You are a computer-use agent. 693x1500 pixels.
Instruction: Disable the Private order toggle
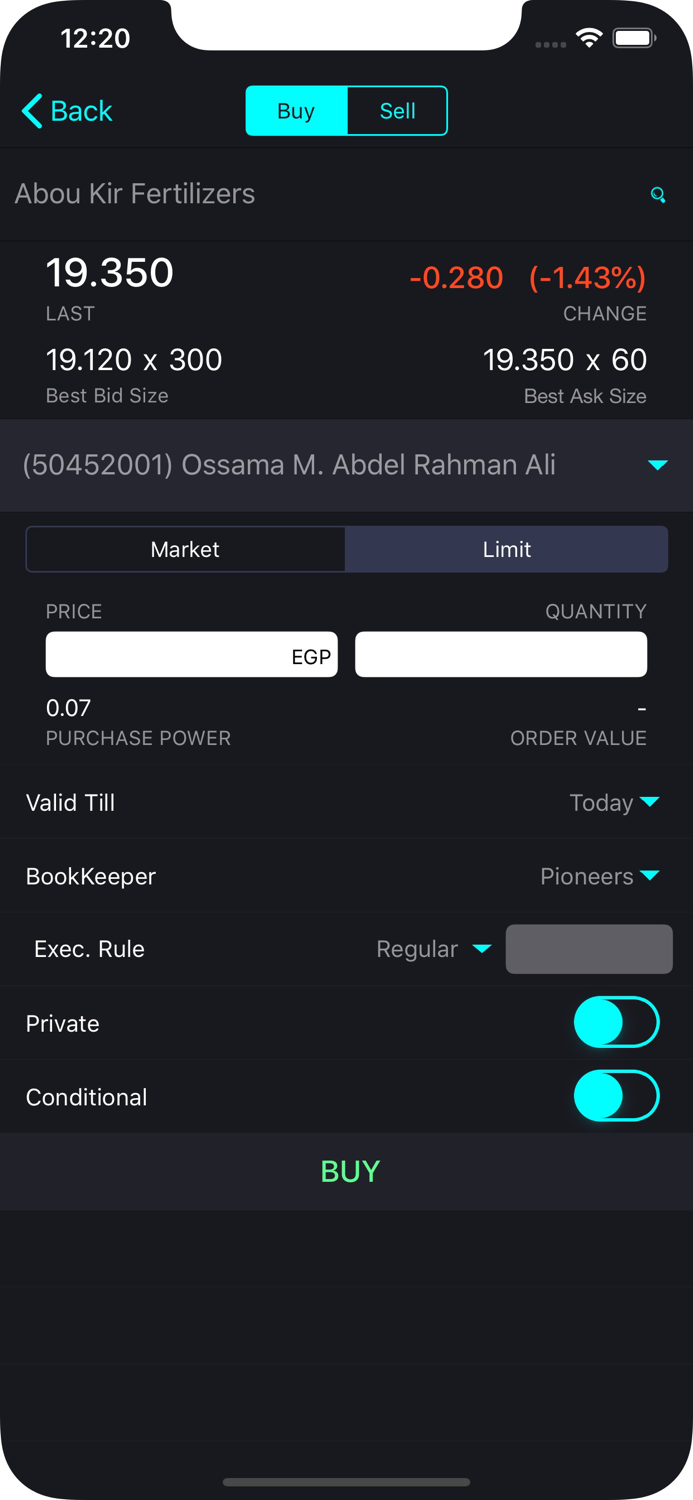(x=616, y=1022)
